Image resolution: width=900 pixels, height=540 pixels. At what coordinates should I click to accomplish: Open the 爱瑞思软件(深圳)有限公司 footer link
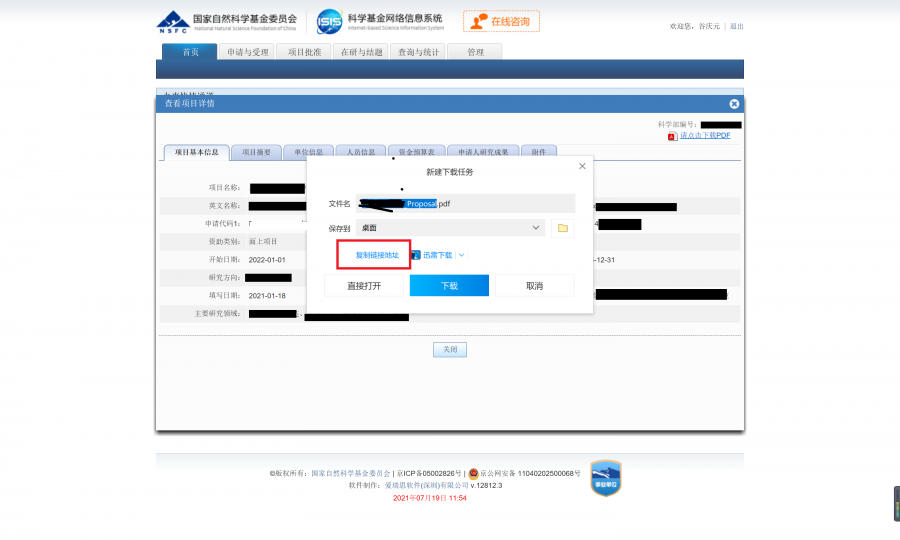[x=426, y=485]
